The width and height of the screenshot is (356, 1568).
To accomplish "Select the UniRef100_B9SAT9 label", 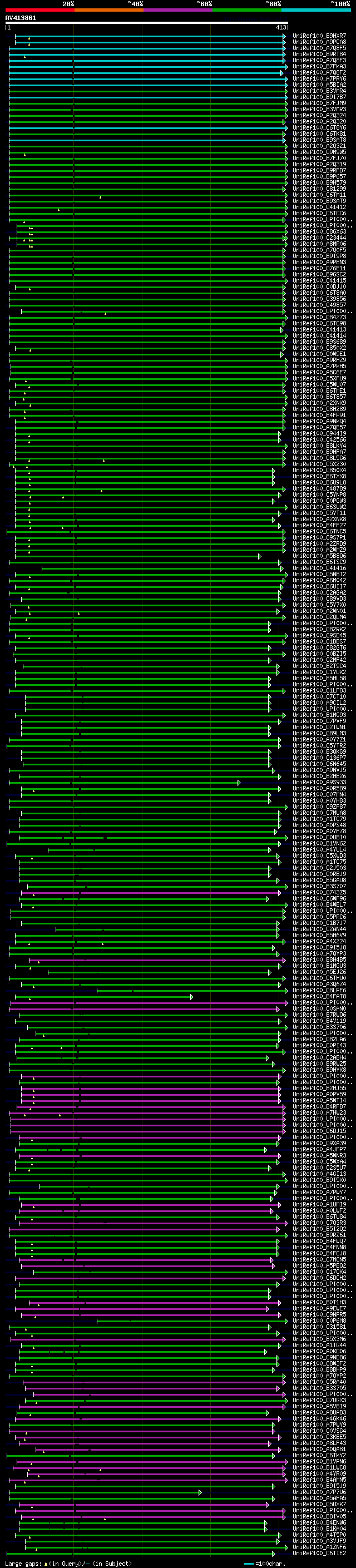I will 319,201.
